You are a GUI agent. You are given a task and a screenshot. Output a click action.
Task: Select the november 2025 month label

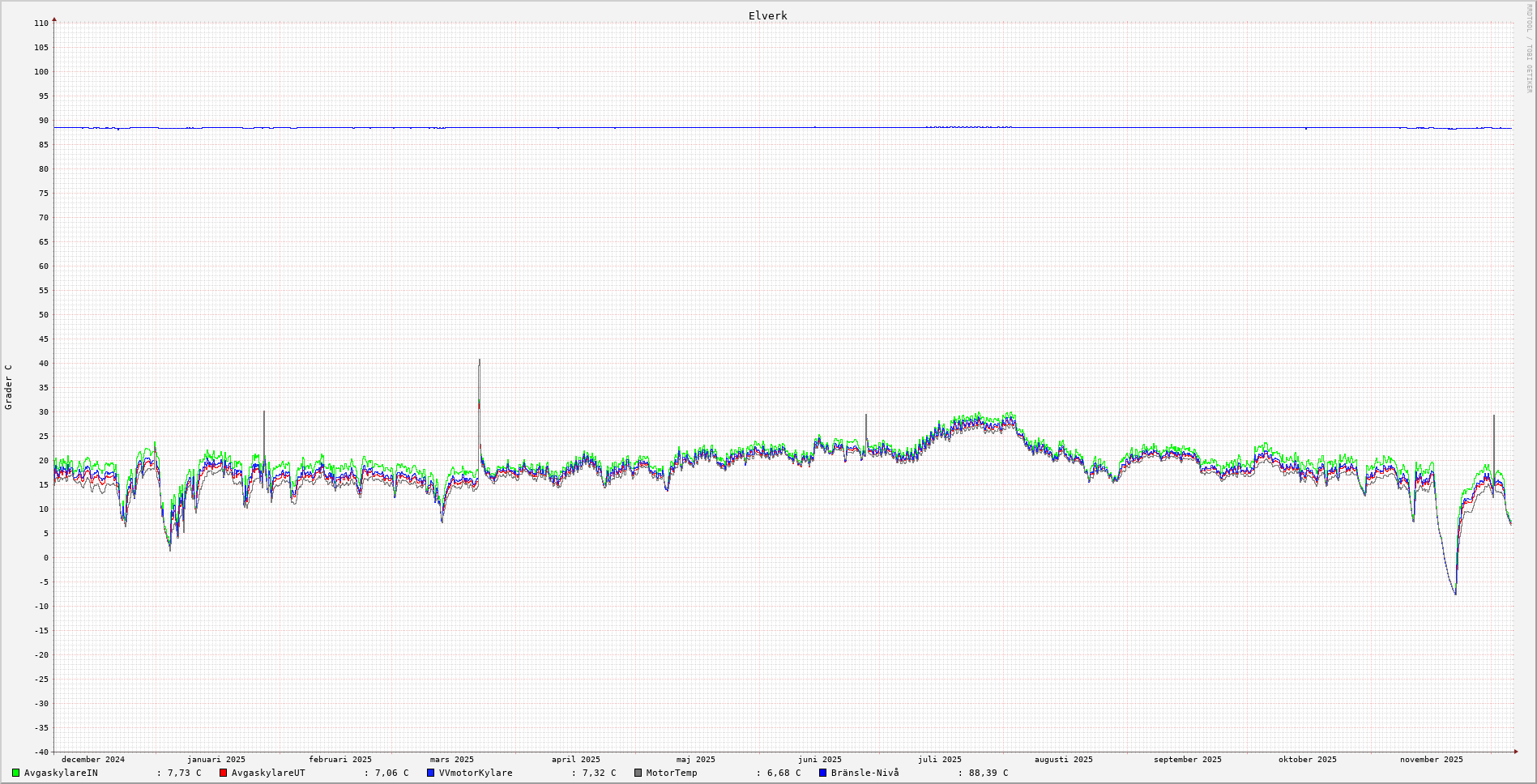click(1431, 760)
